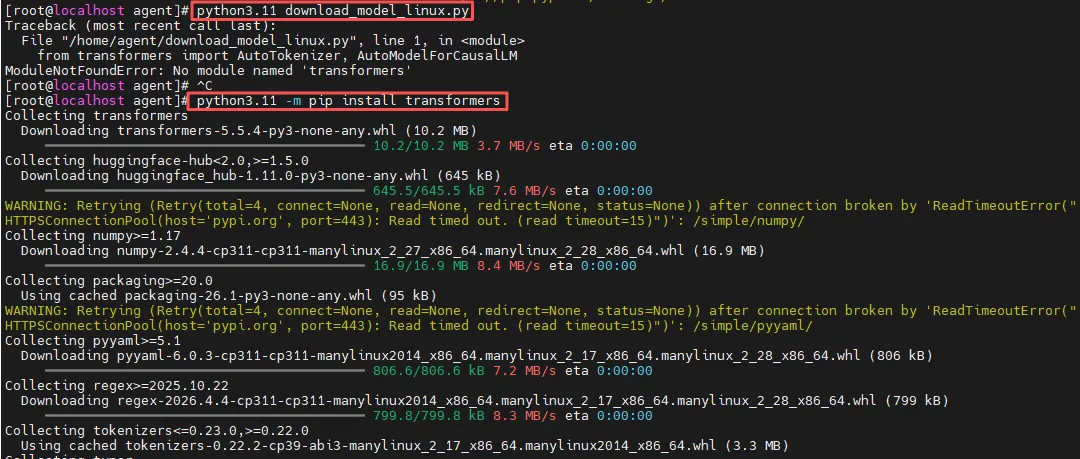Click 'Using cached packaging-26.1-py3-none-any.whl' line
The height and width of the screenshot is (459, 1080).
(x=229, y=296)
